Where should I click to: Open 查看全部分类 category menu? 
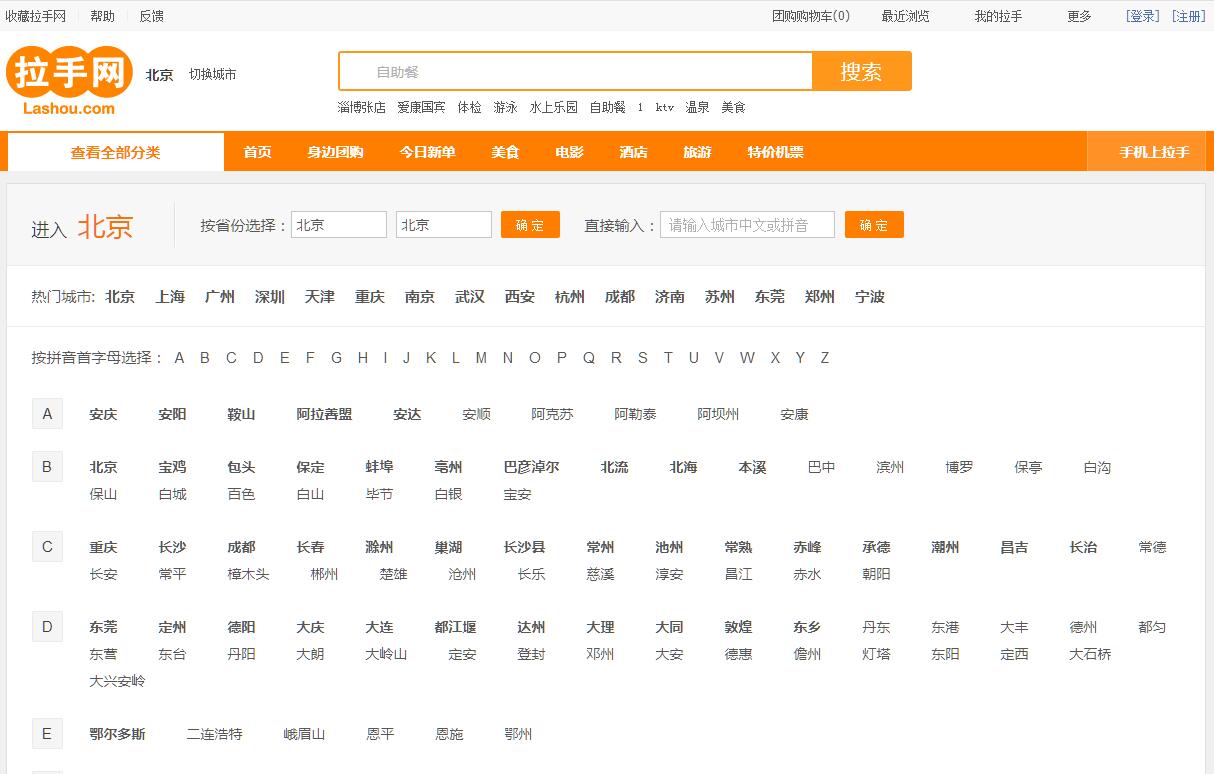(x=115, y=152)
